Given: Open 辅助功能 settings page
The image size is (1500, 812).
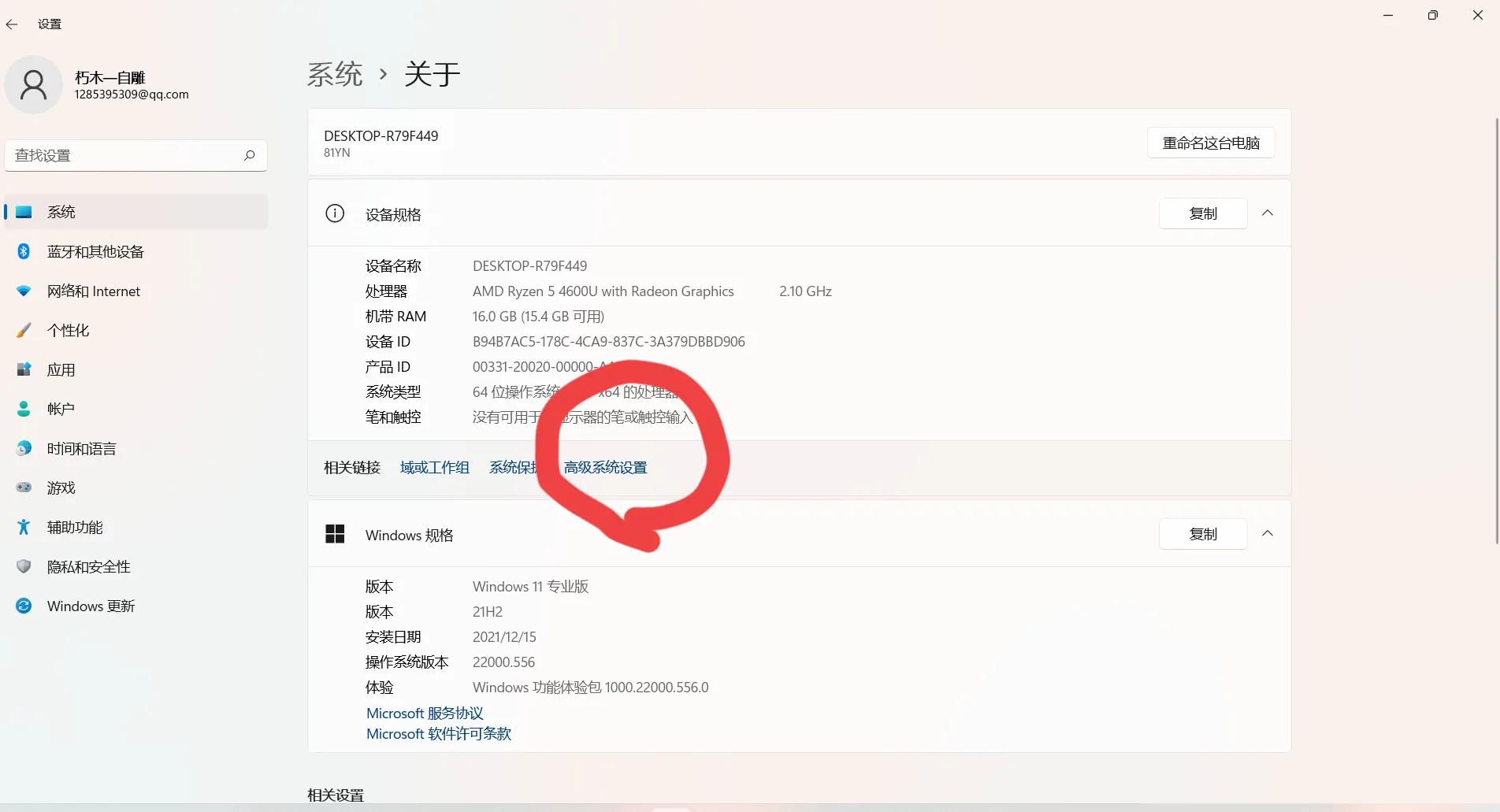Looking at the screenshot, I should click(x=74, y=527).
